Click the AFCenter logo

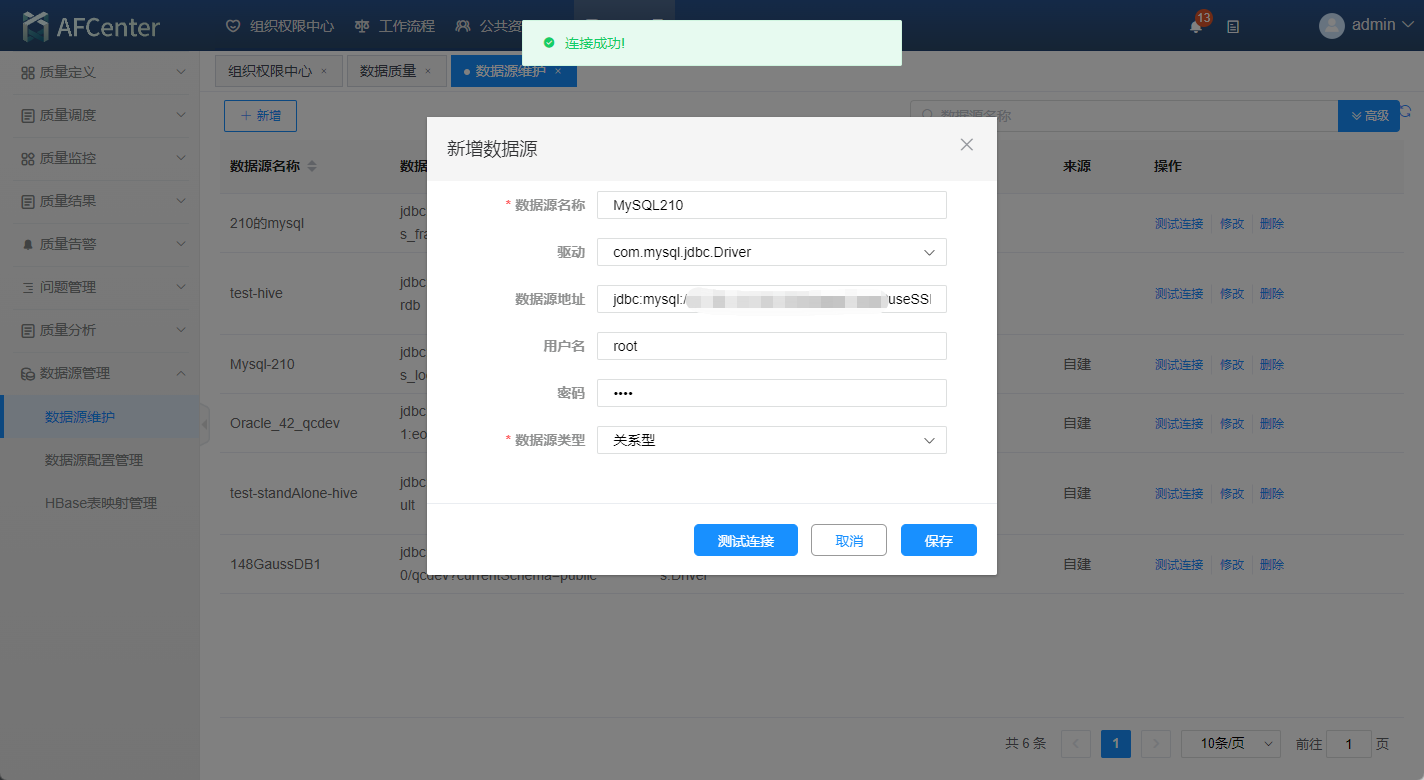point(91,26)
